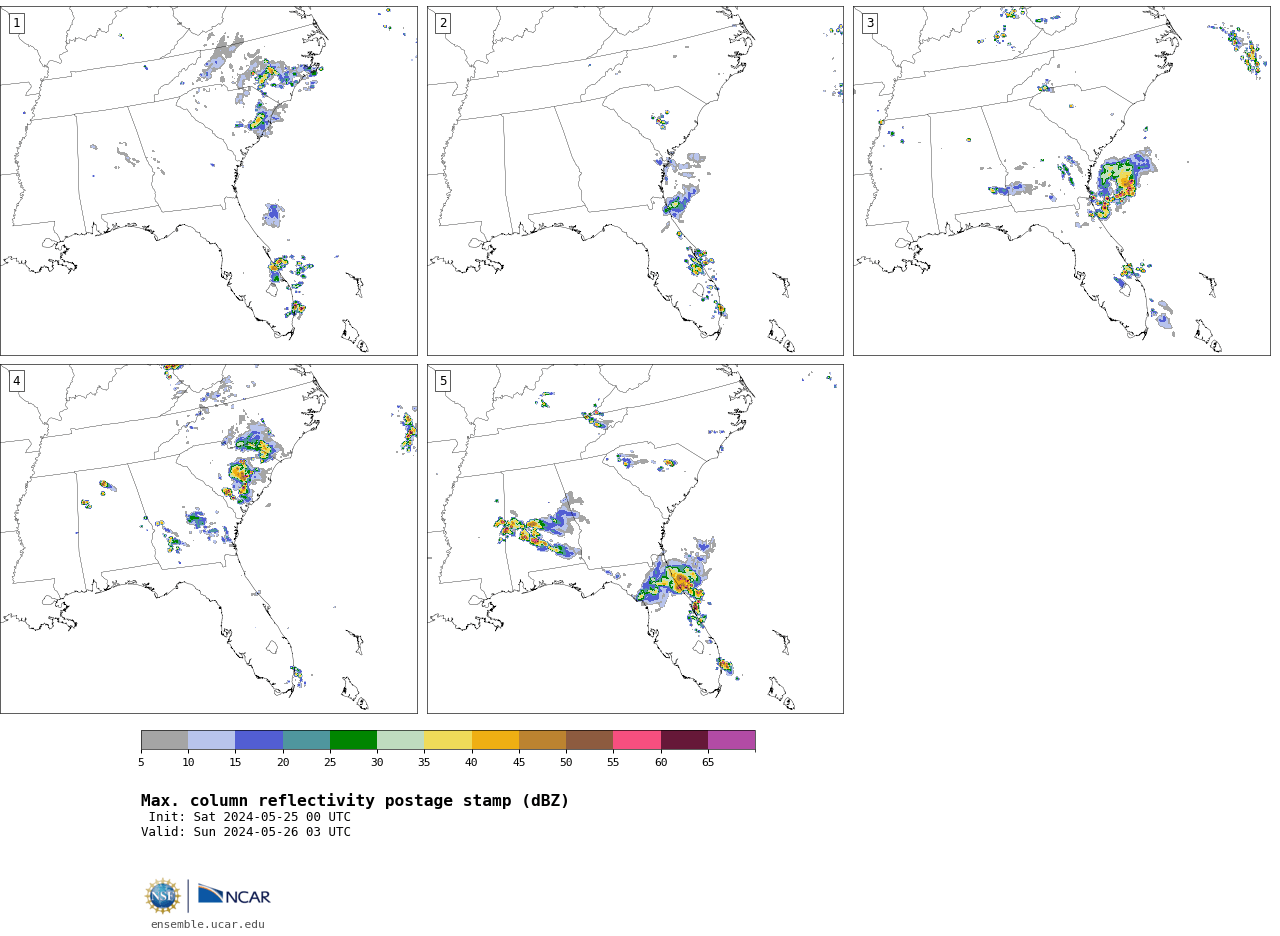Viewport: 1280px width, 936px height.
Task: Click the colorbar tick label 5
Action: coord(141,762)
